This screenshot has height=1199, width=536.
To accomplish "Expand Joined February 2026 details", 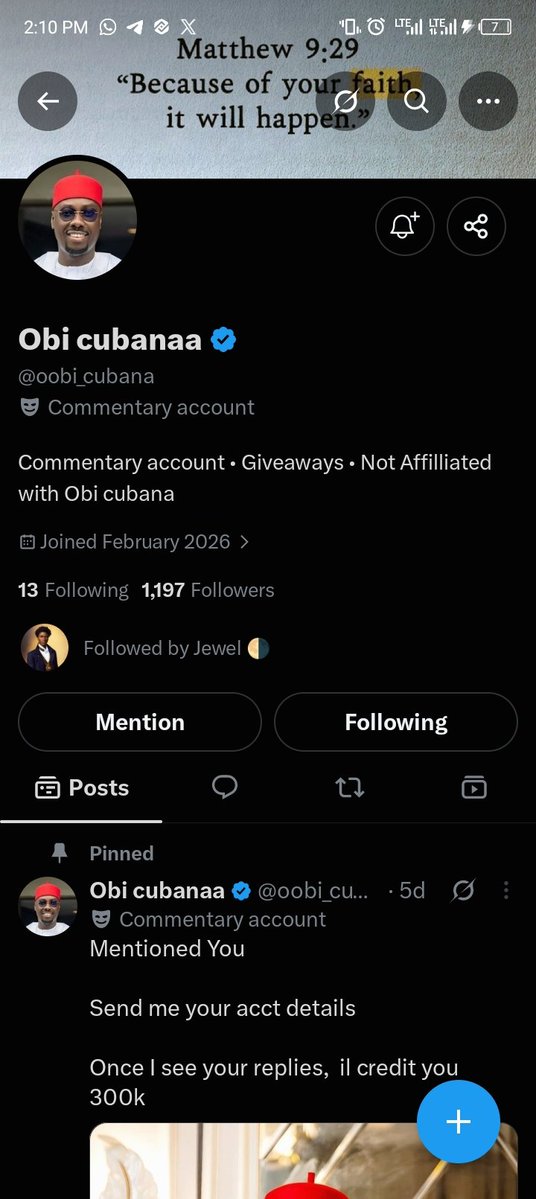I will [134, 542].
